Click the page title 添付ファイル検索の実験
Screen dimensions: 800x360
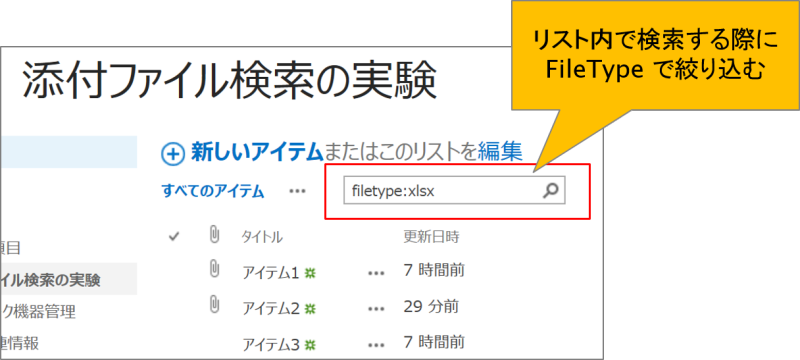point(230,81)
